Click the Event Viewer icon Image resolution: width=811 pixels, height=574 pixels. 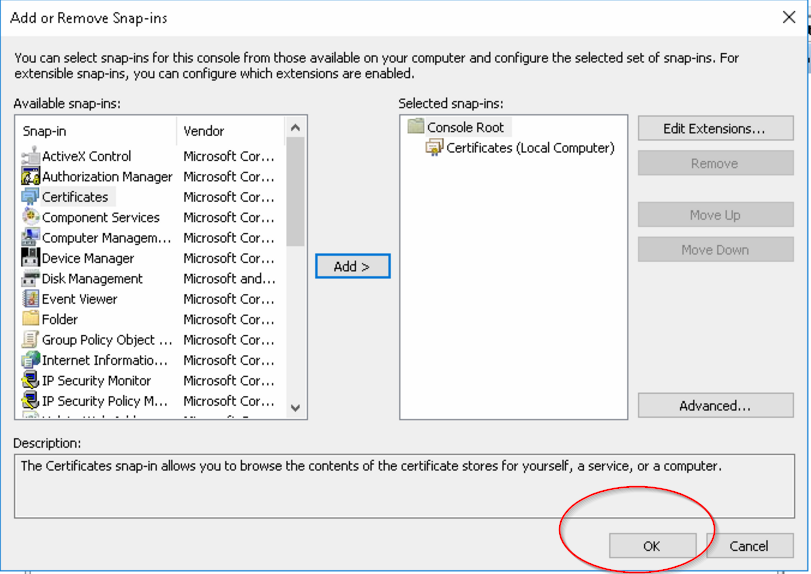click(31, 298)
